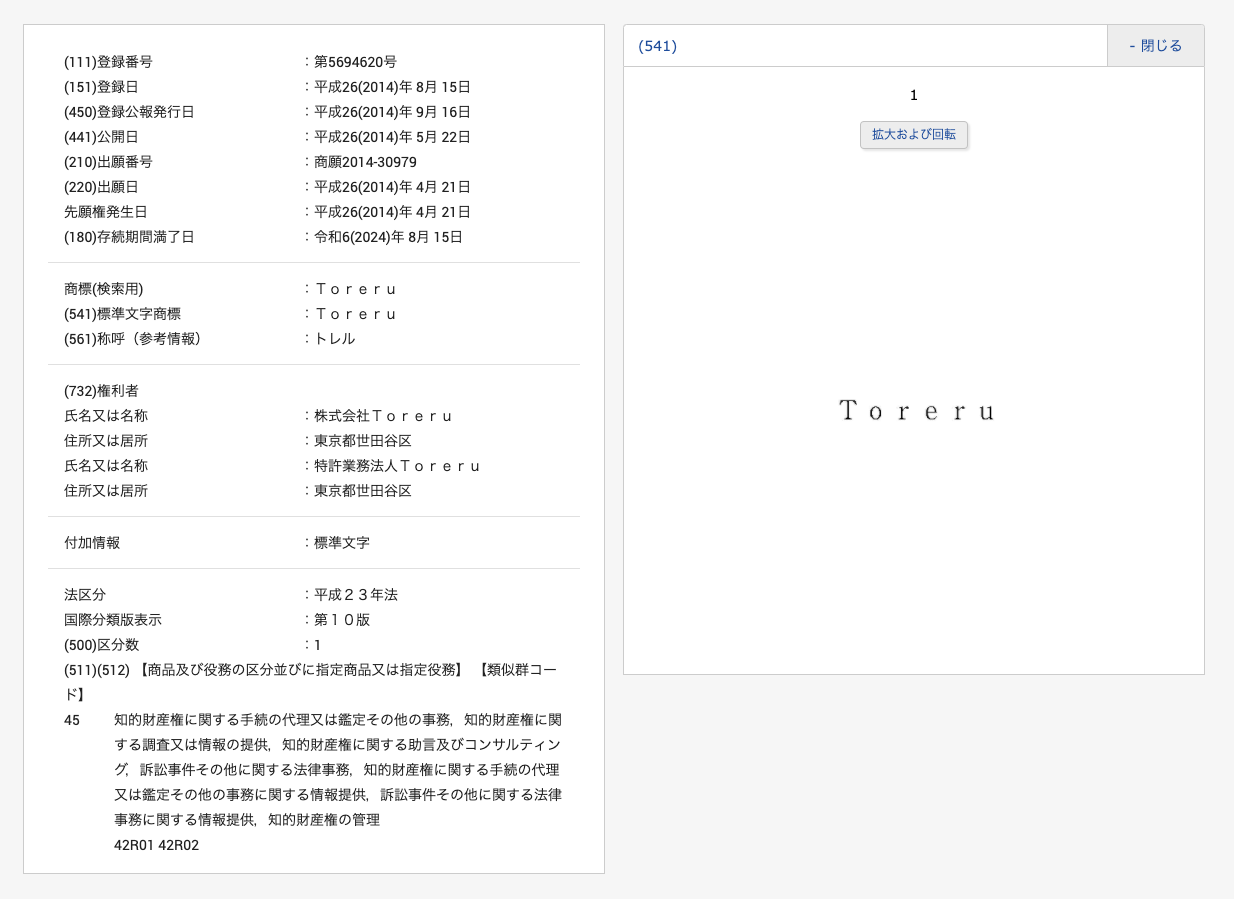Click class number 45
Viewport: 1234px width, 899px height.
(x=72, y=720)
